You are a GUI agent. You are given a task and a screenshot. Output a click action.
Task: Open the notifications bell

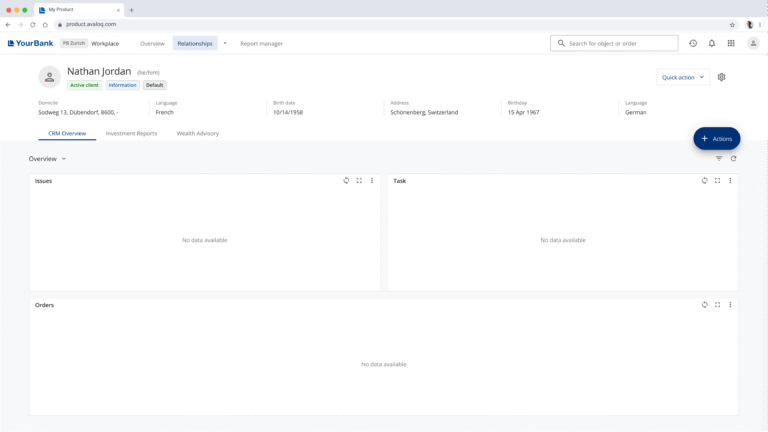pyautogui.click(x=712, y=43)
